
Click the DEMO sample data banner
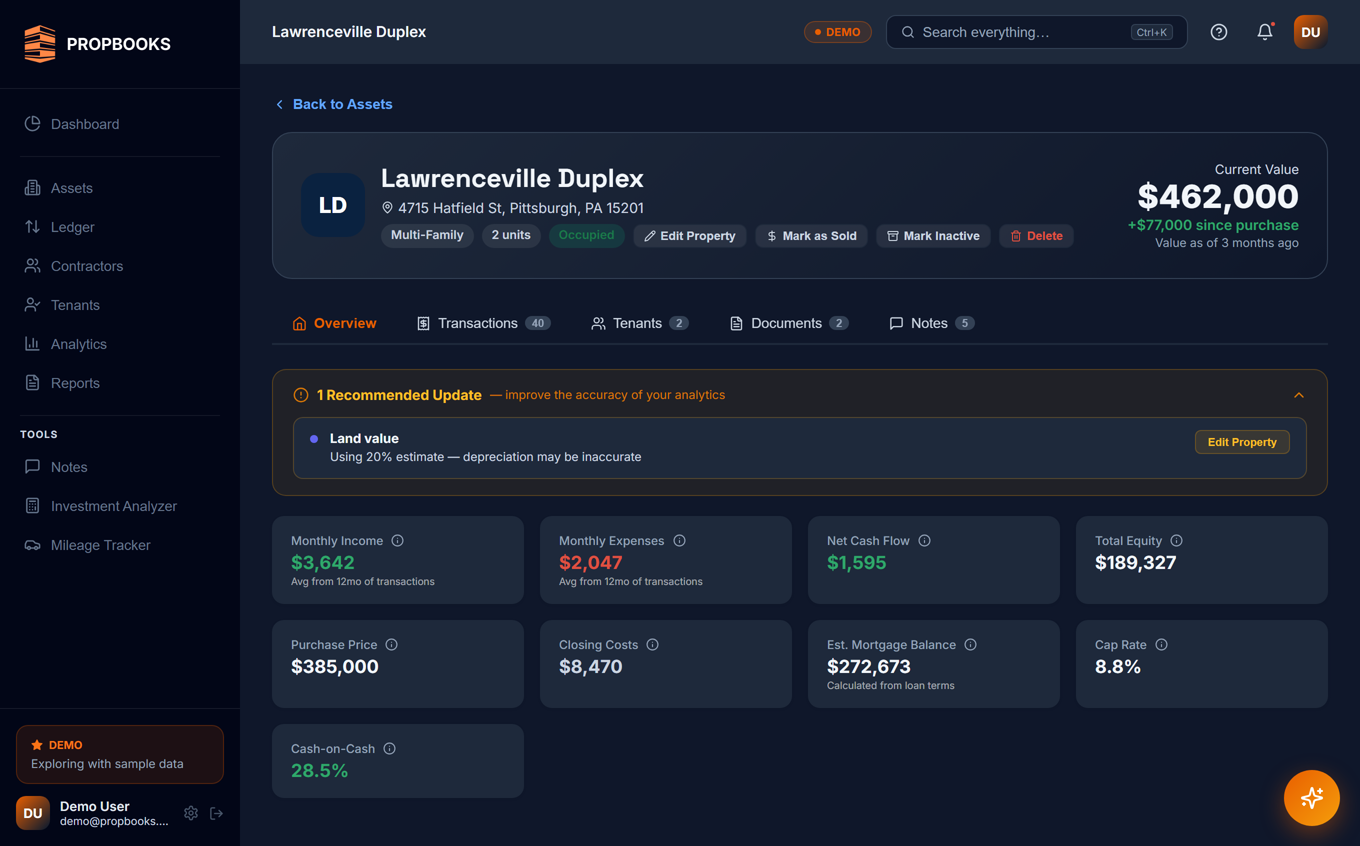coord(120,754)
